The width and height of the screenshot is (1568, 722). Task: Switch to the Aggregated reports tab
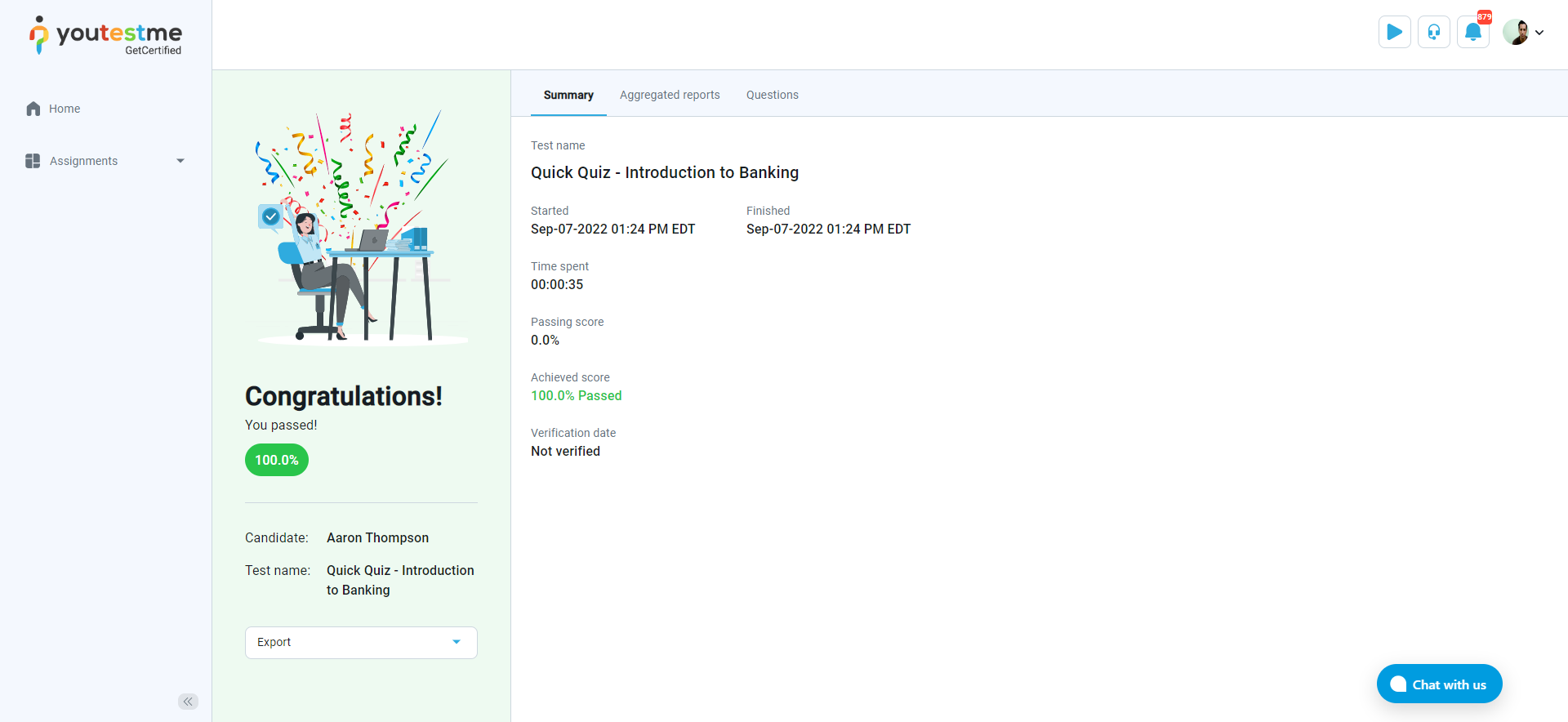point(670,95)
